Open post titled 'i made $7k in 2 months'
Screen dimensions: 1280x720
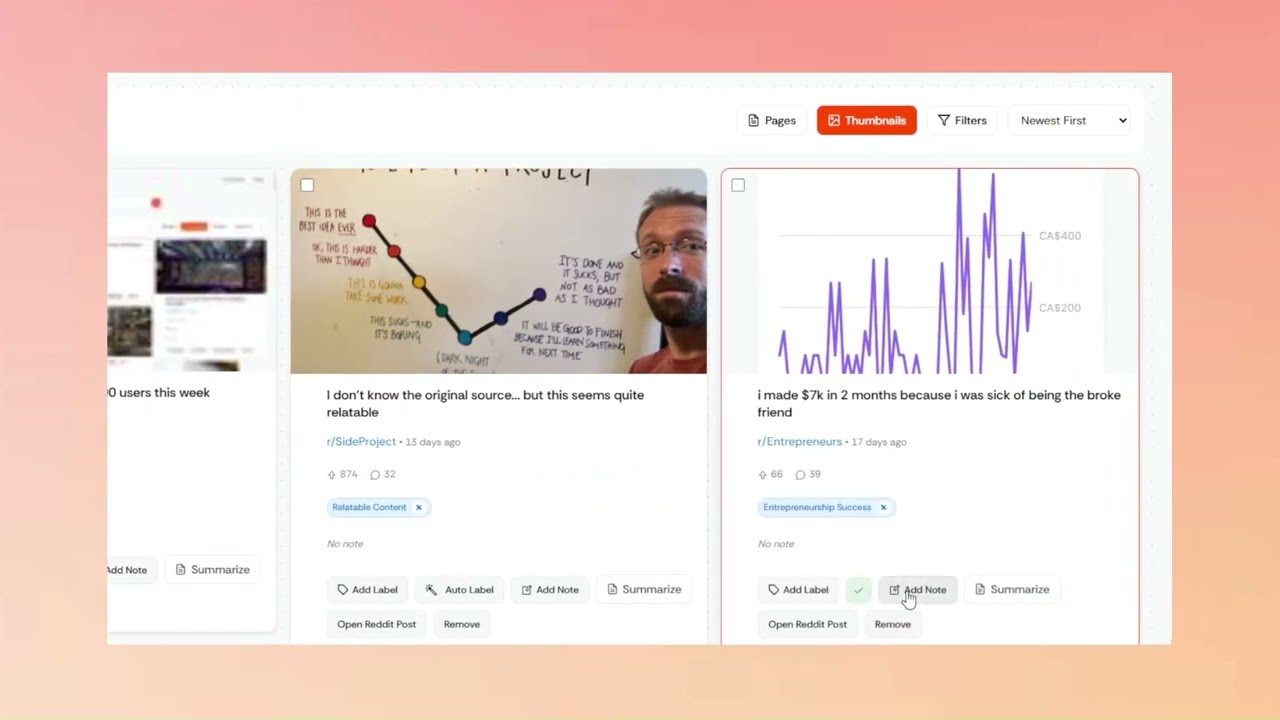[x=939, y=403]
